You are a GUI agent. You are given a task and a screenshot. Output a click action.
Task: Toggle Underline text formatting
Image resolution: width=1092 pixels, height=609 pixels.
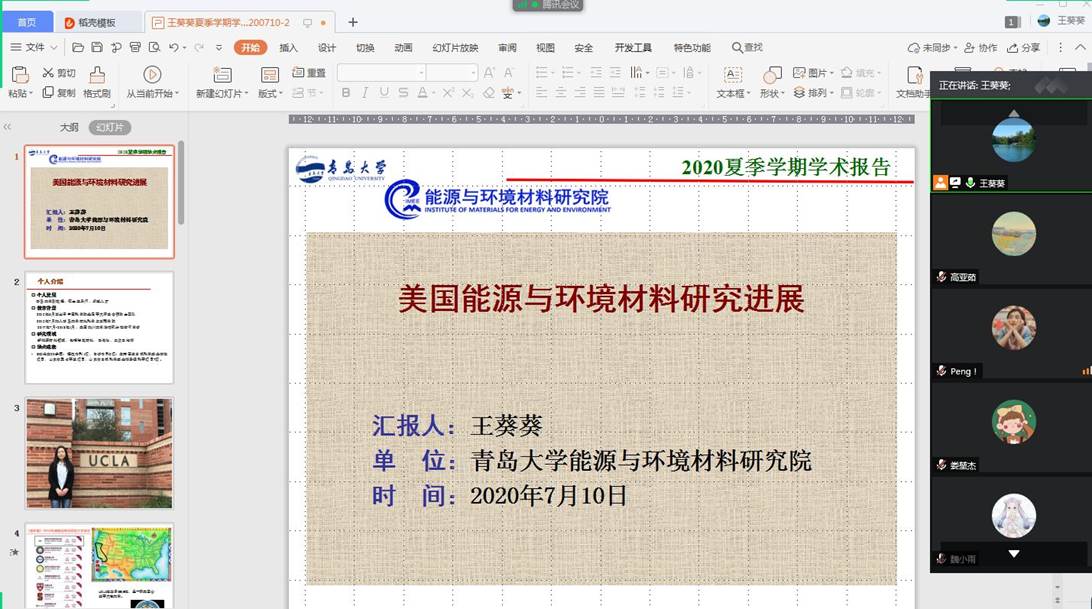tap(384, 93)
